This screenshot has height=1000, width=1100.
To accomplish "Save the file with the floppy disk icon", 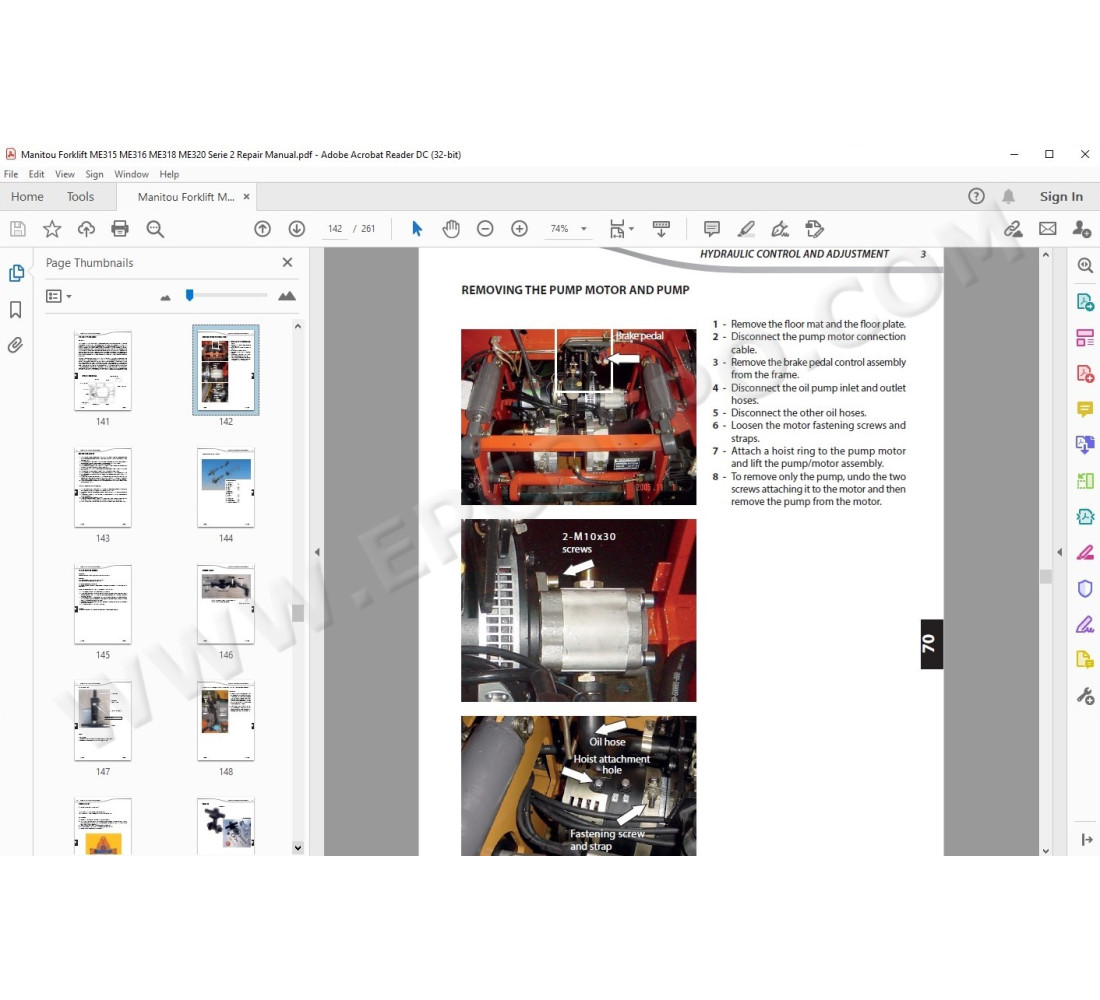I will (x=18, y=229).
